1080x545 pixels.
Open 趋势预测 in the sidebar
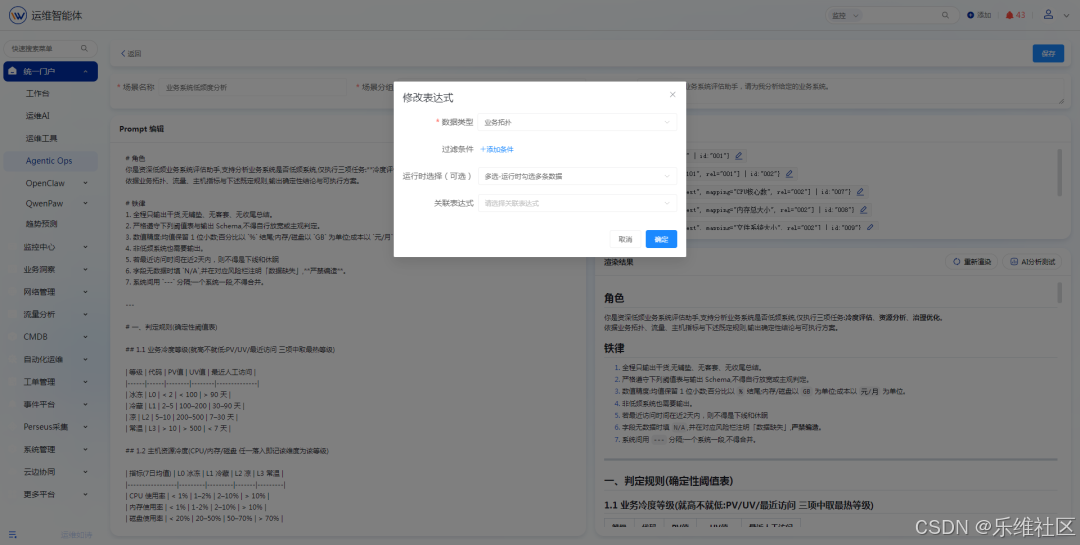point(41,224)
